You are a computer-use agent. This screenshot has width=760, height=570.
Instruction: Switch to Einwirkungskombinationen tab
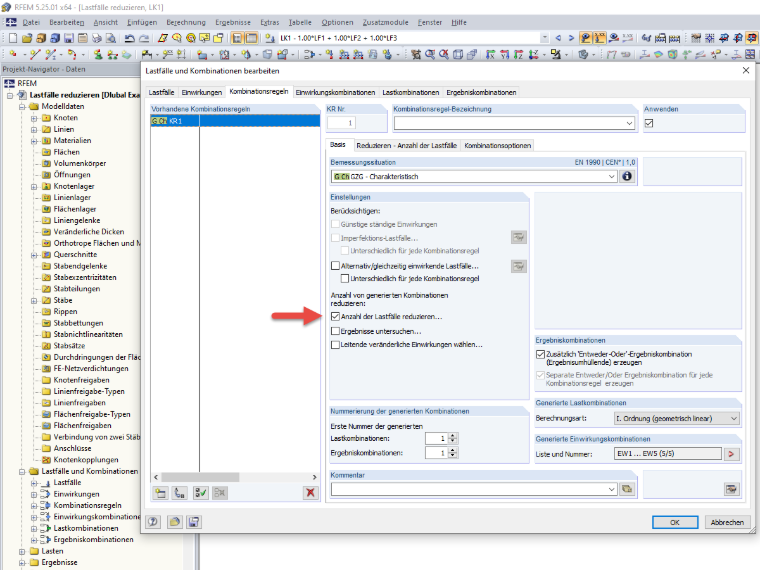[x=335, y=92]
